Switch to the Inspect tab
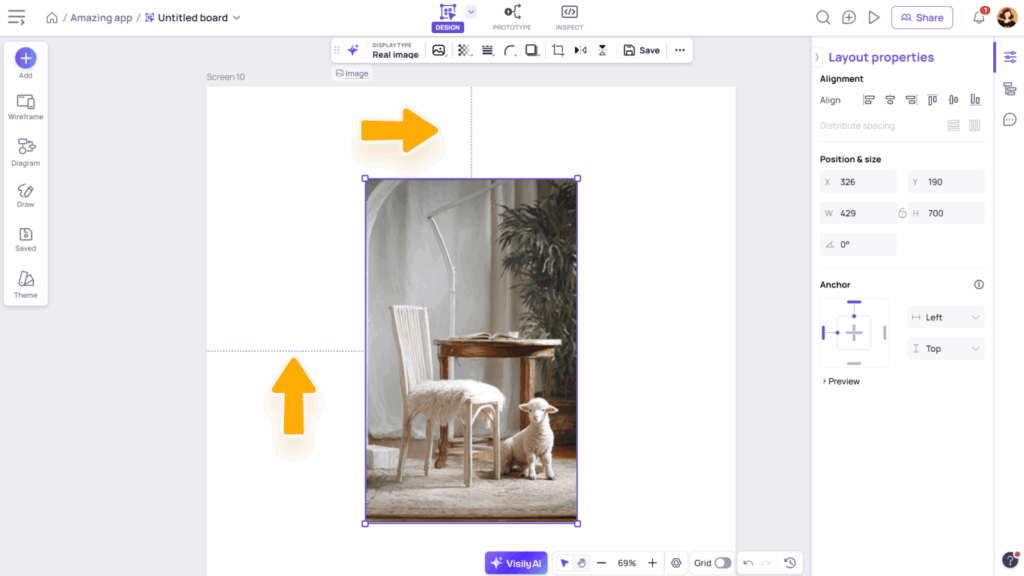Image resolution: width=1024 pixels, height=576 pixels. click(569, 17)
